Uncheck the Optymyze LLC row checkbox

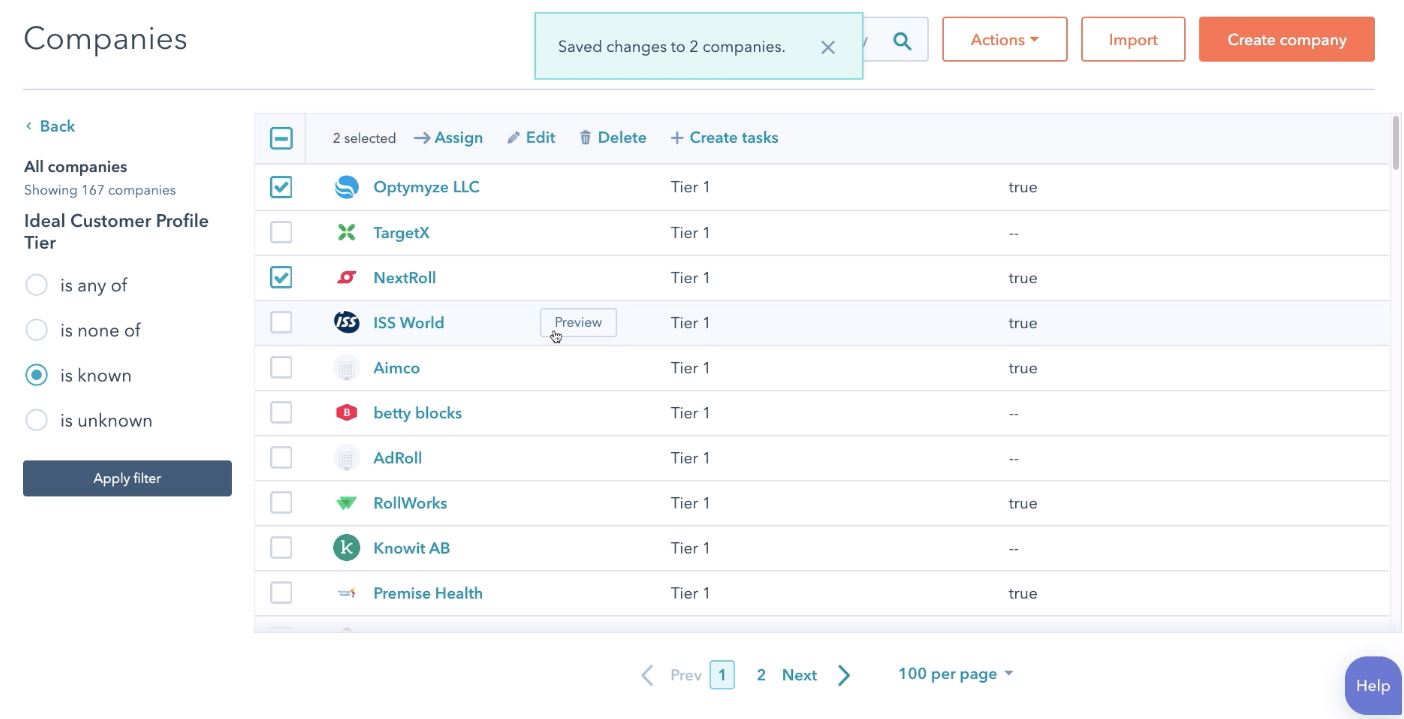(281, 187)
